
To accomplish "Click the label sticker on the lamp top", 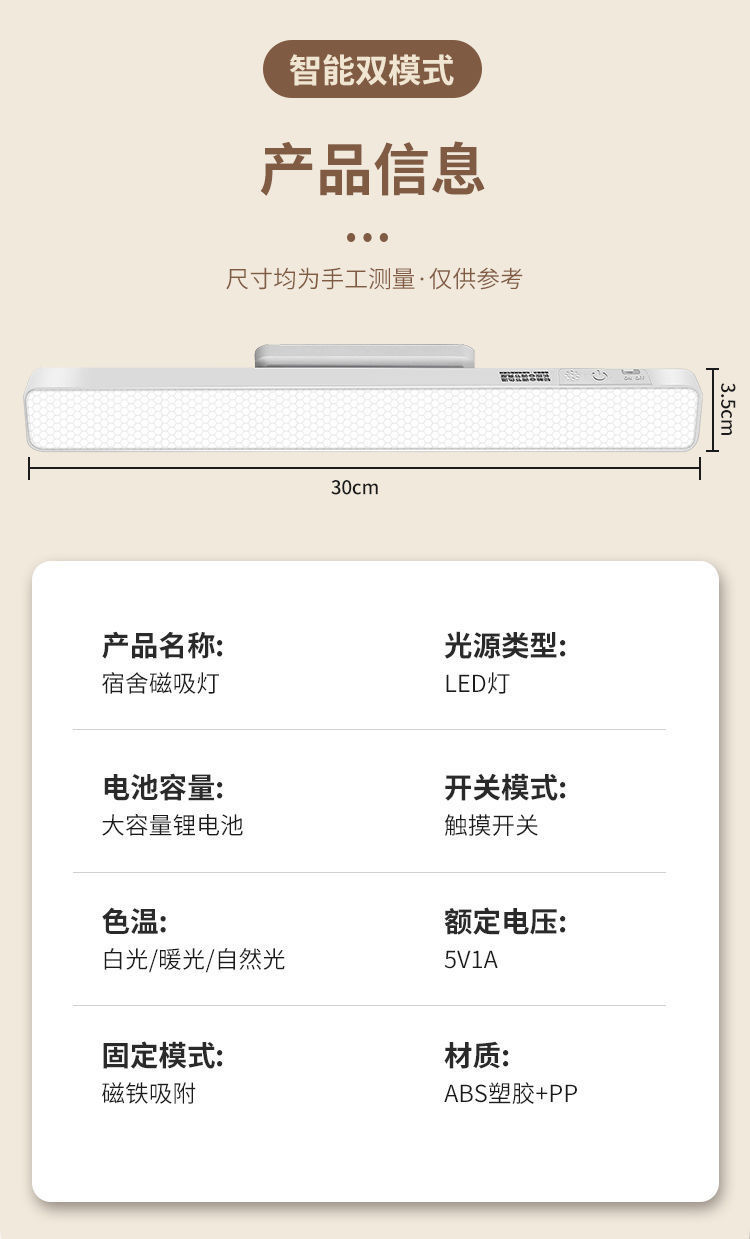I will pos(525,376).
